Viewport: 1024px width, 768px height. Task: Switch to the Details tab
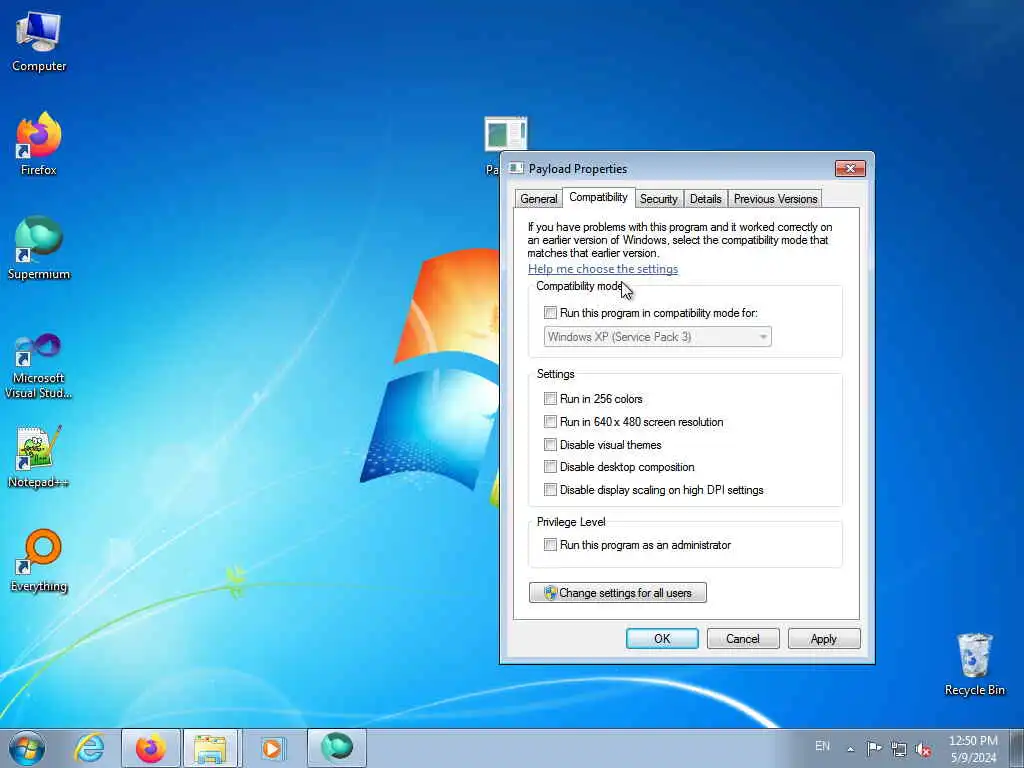point(705,199)
